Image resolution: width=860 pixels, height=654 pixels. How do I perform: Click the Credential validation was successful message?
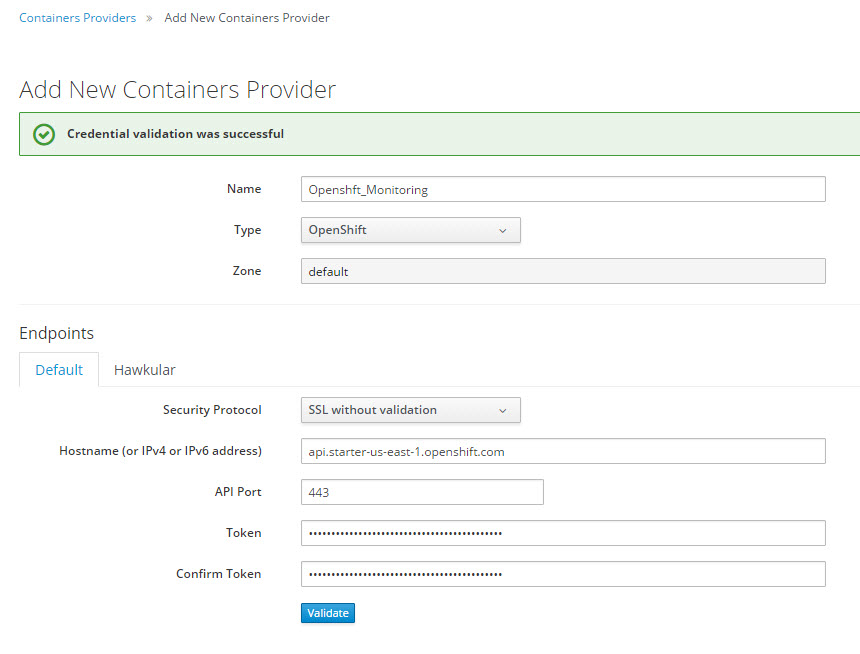[175, 134]
